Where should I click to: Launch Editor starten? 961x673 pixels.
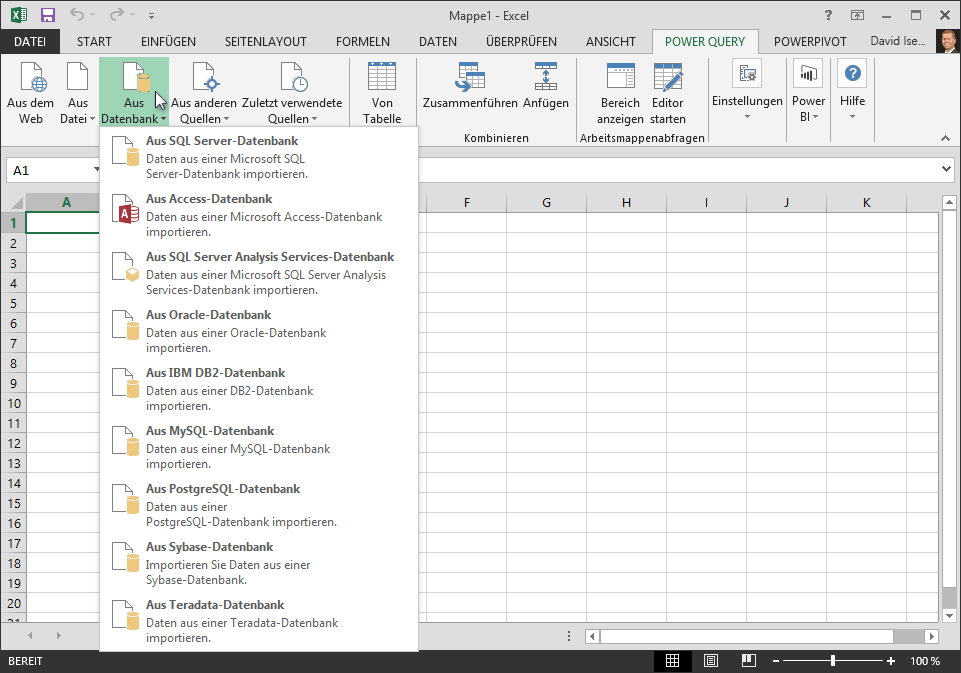(667, 93)
